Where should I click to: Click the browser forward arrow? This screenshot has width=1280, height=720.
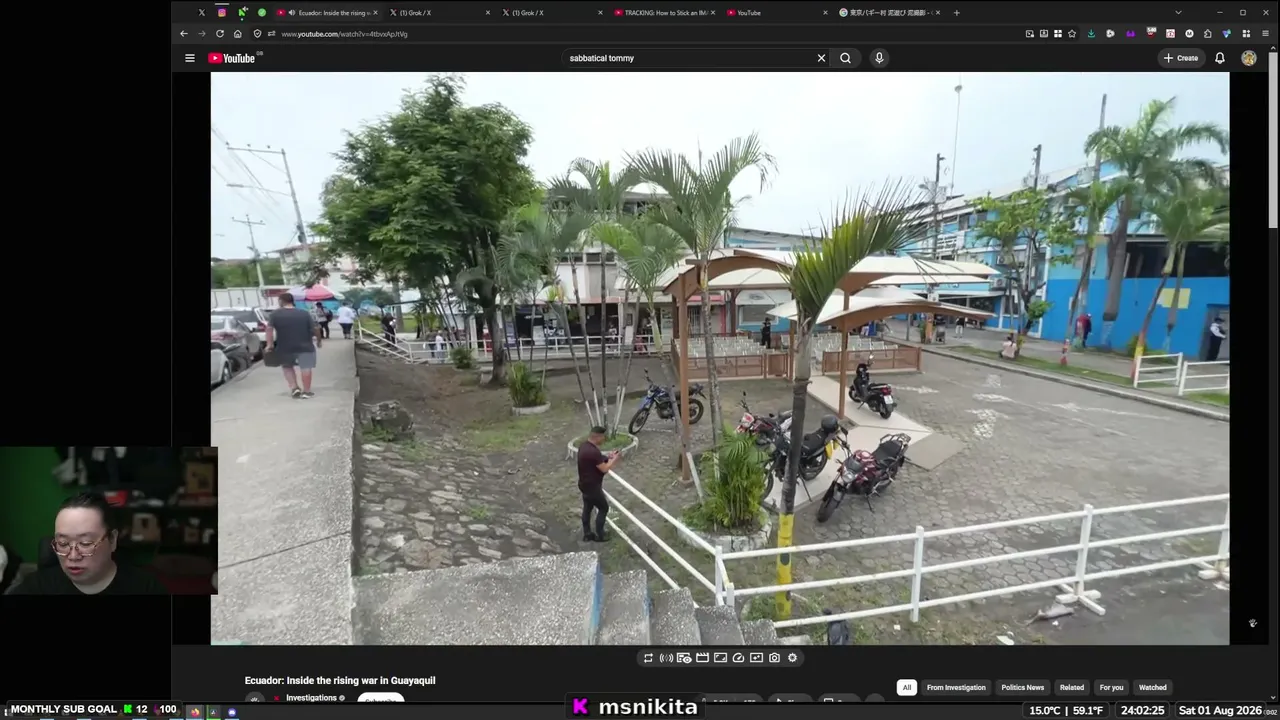pos(201,34)
